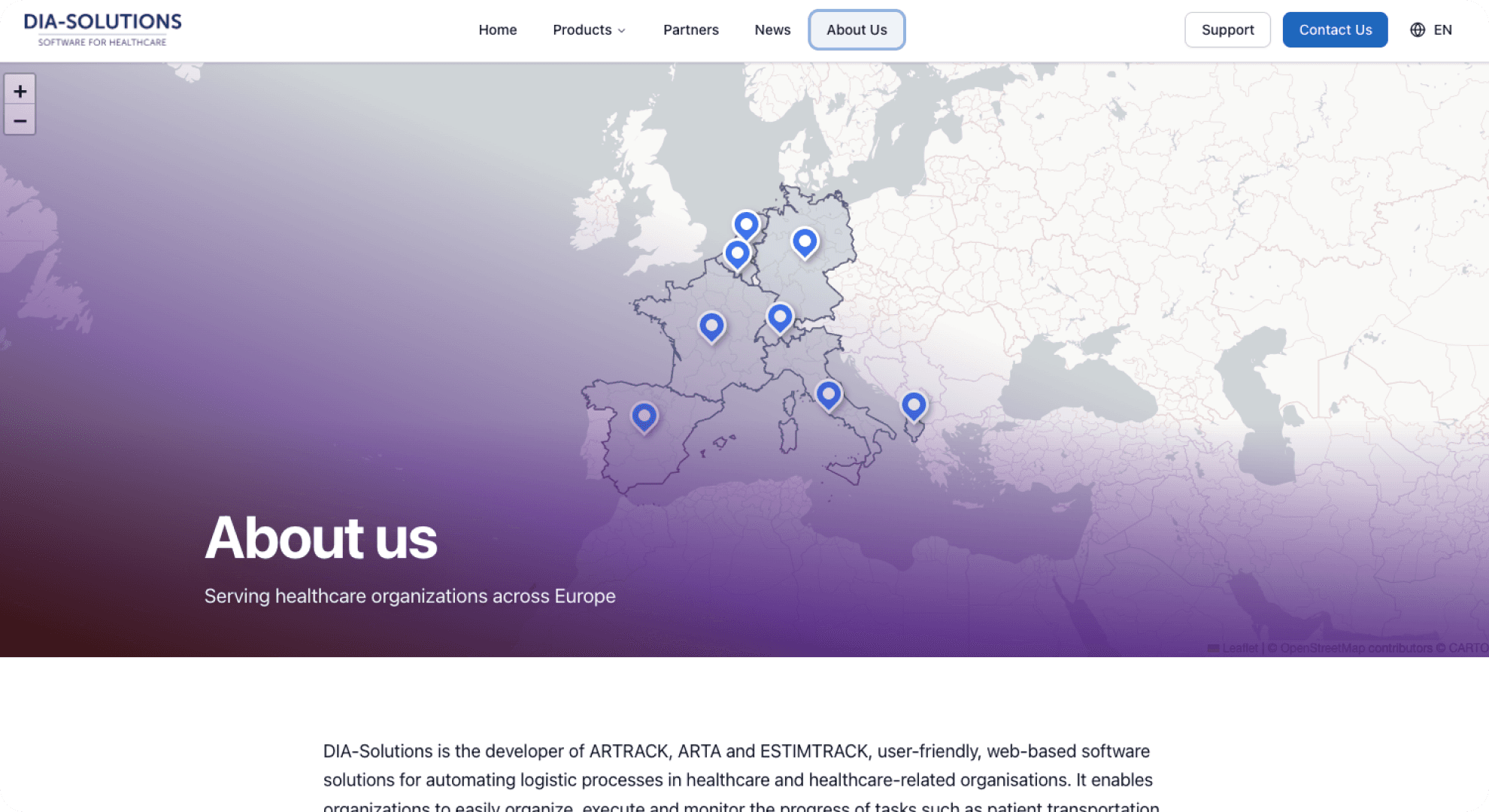Click the Contact Us button
This screenshot has width=1489, height=812.
tap(1335, 29)
